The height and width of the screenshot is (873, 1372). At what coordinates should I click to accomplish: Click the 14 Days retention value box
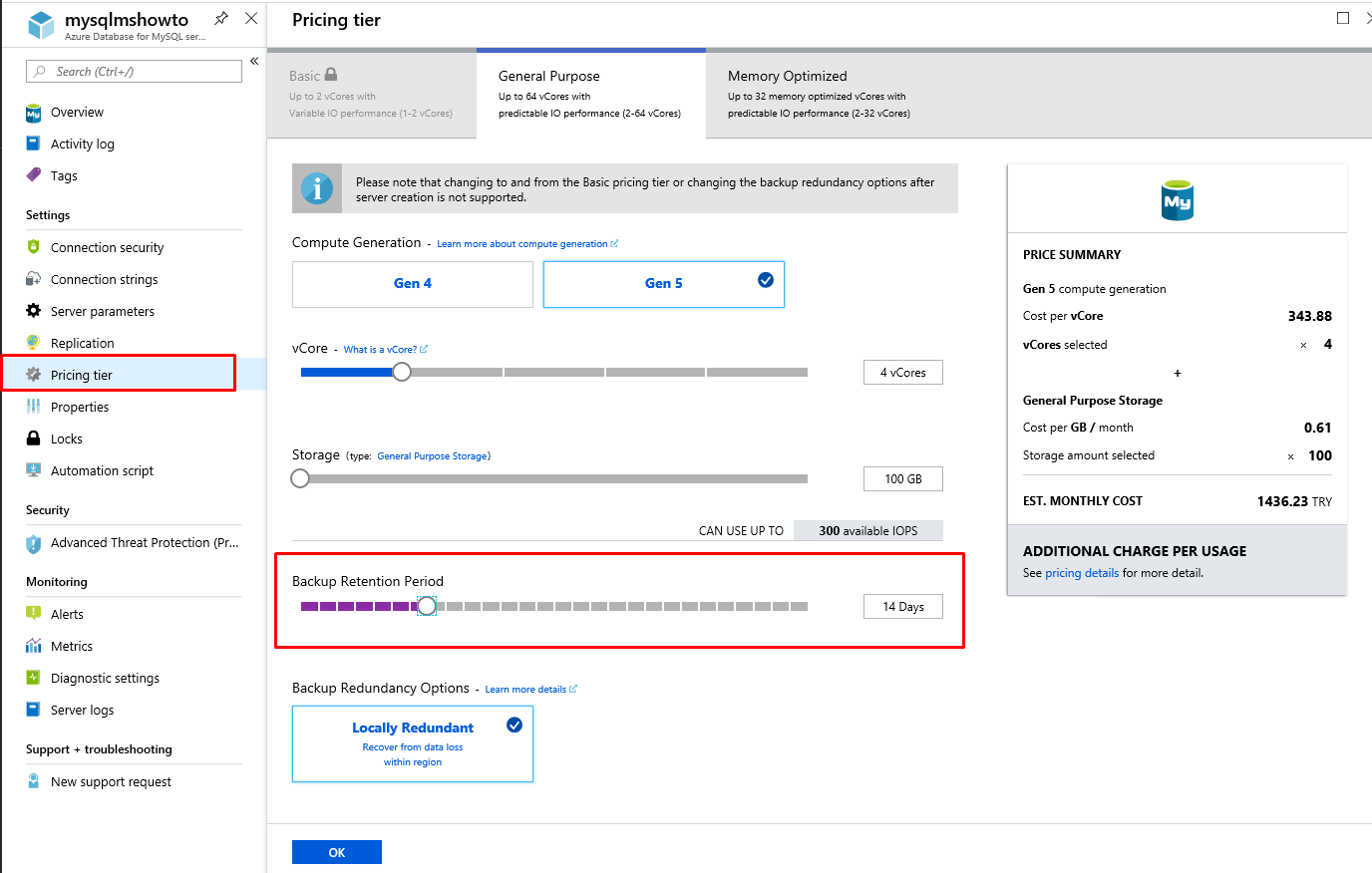click(x=903, y=607)
